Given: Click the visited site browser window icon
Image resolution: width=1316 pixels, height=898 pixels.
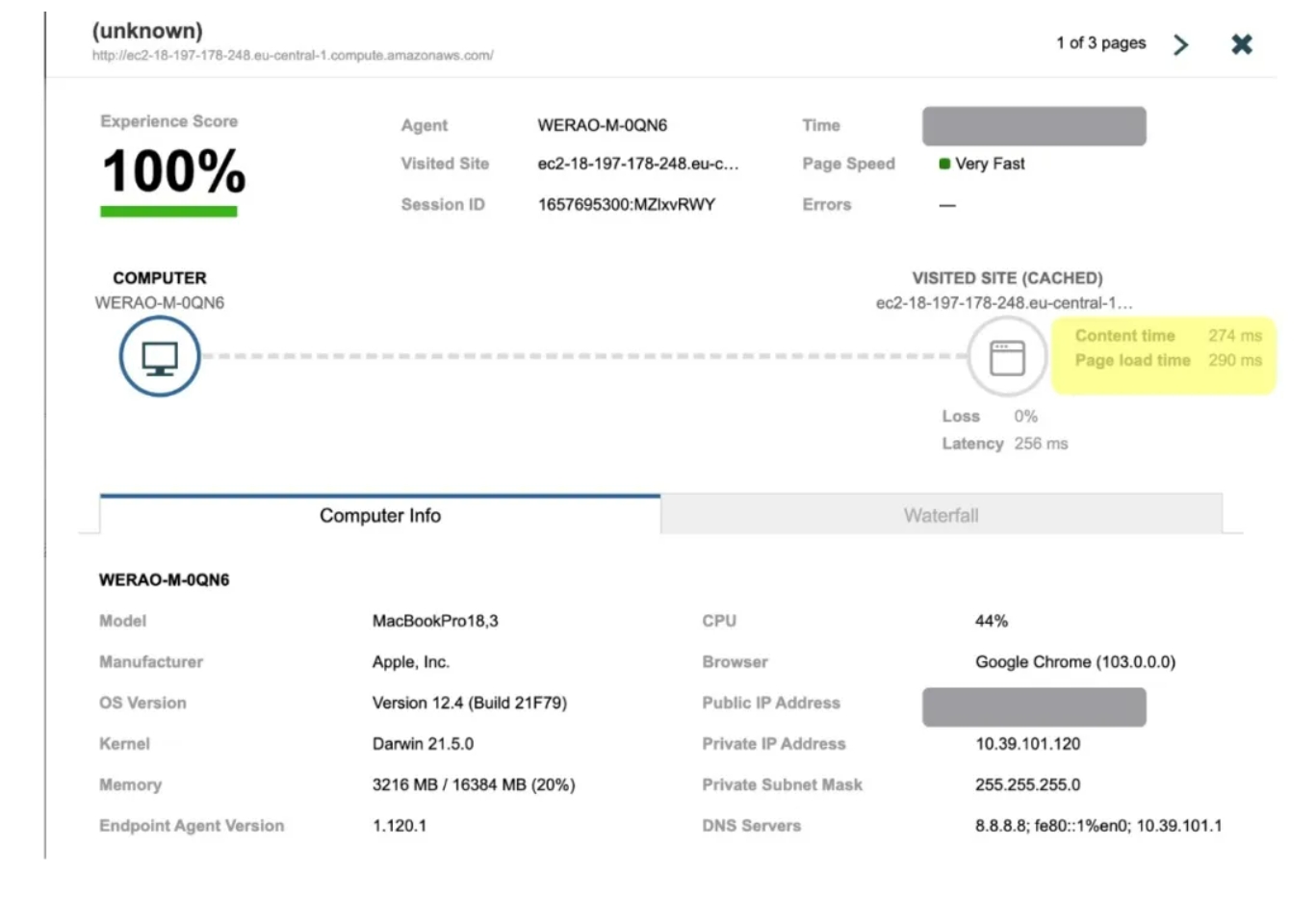Looking at the screenshot, I should pyautogui.click(x=1007, y=357).
